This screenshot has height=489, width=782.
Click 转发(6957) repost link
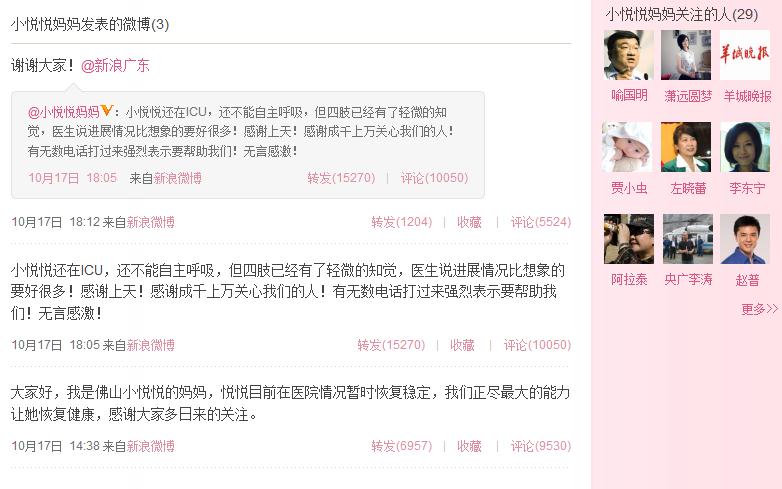click(x=401, y=446)
